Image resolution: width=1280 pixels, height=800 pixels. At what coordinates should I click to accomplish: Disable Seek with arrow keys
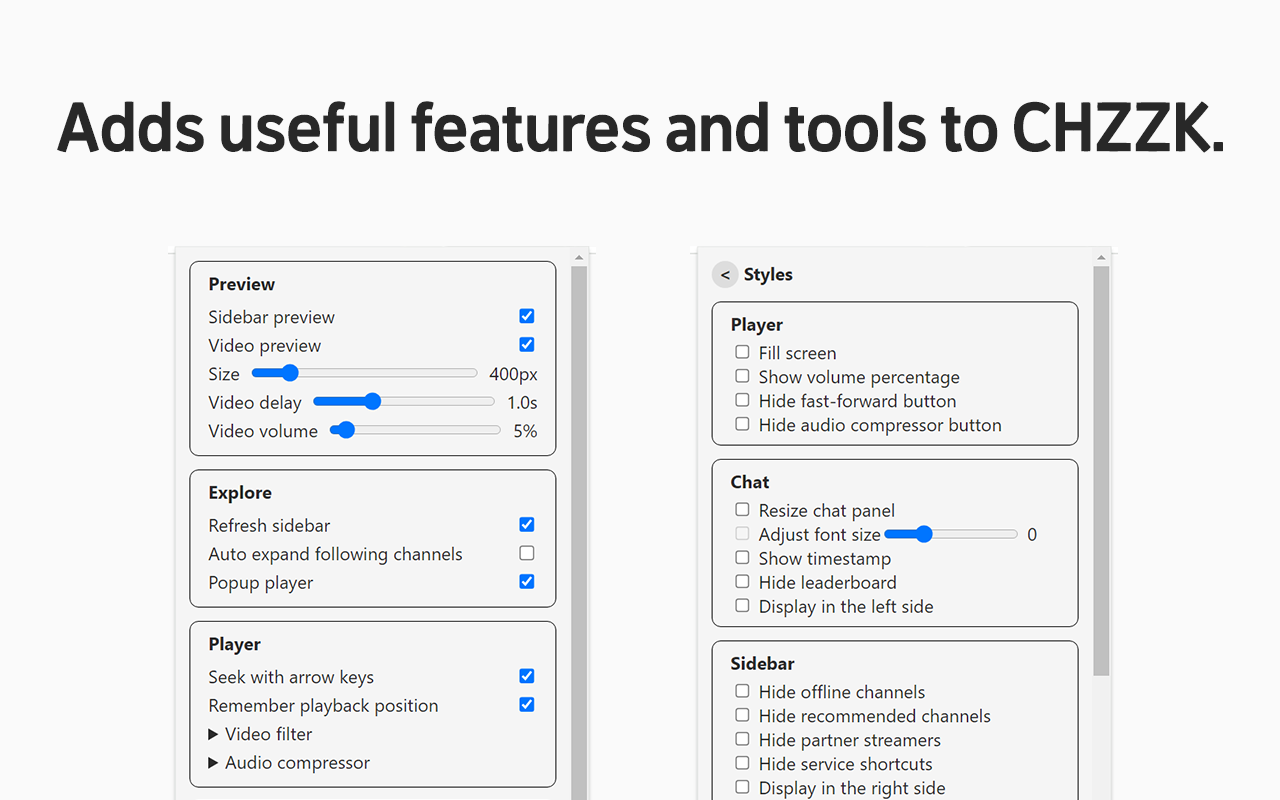pos(527,676)
